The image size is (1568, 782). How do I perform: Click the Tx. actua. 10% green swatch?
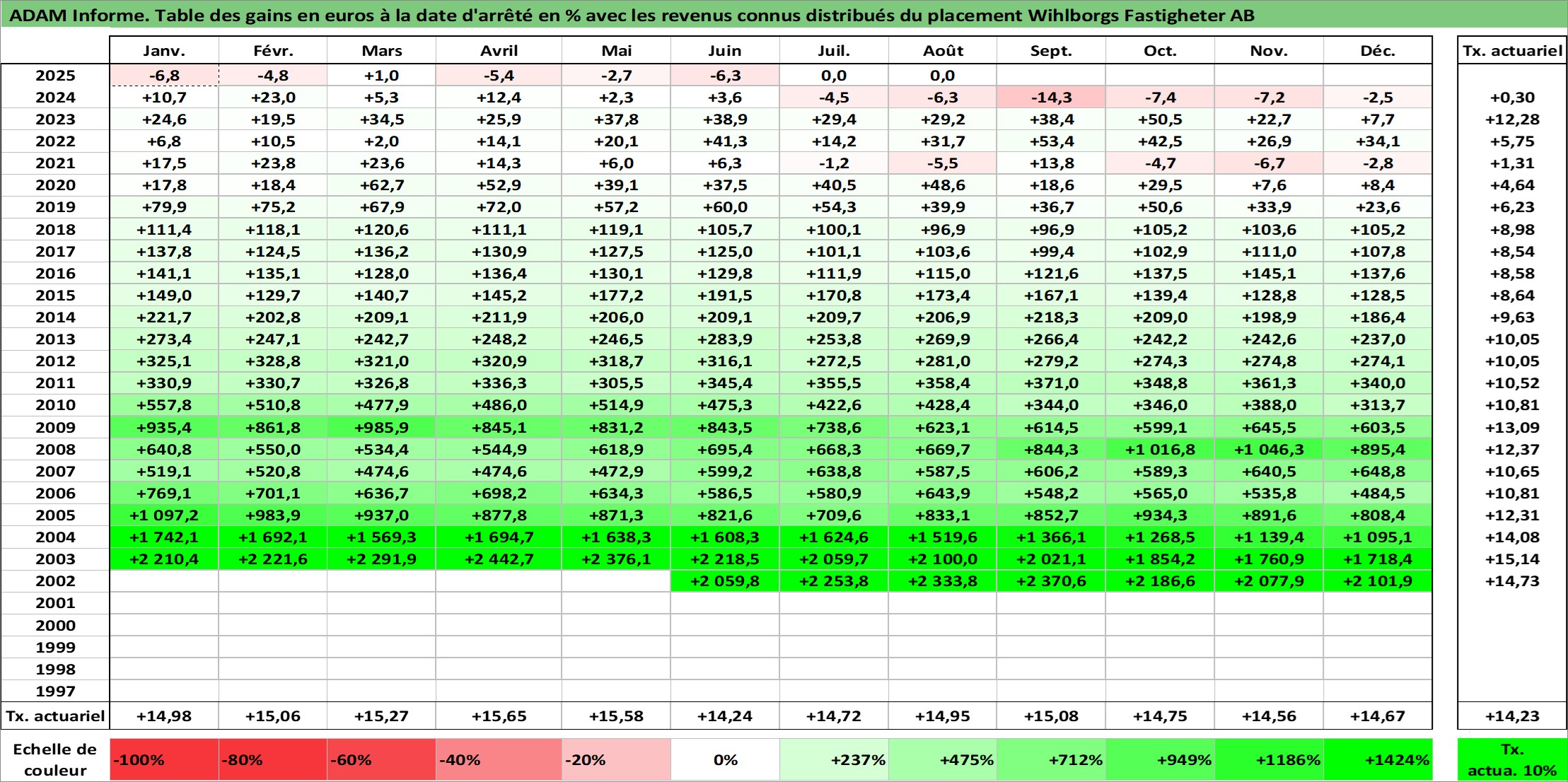(1512, 760)
